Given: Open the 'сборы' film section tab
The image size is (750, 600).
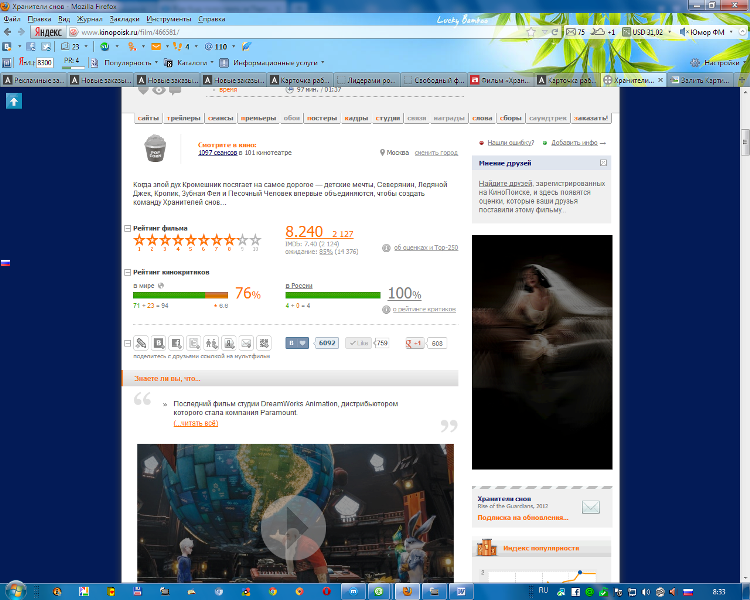Looking at the screenshot, I should (510, 118).
